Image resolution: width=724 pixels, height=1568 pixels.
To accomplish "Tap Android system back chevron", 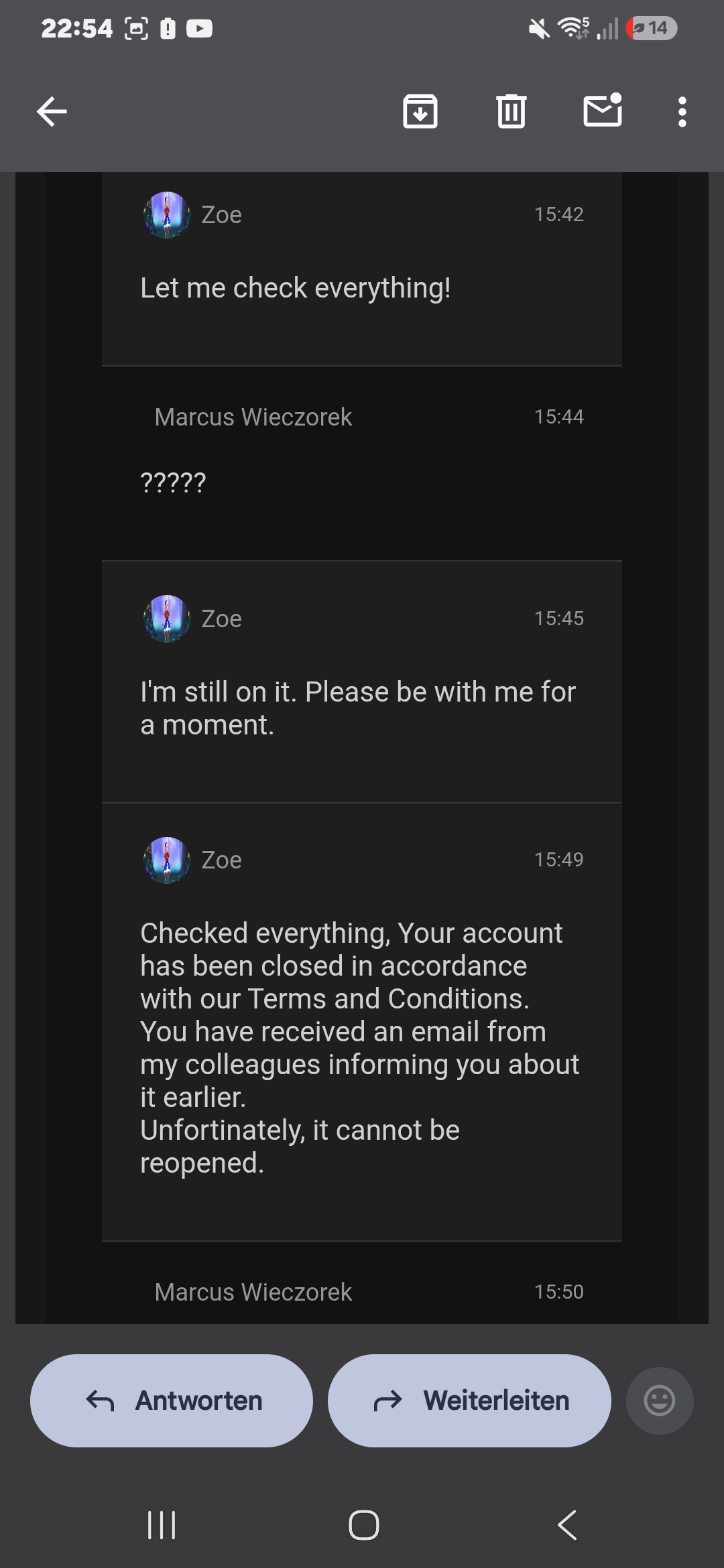I will click(x=567, y=1525).
